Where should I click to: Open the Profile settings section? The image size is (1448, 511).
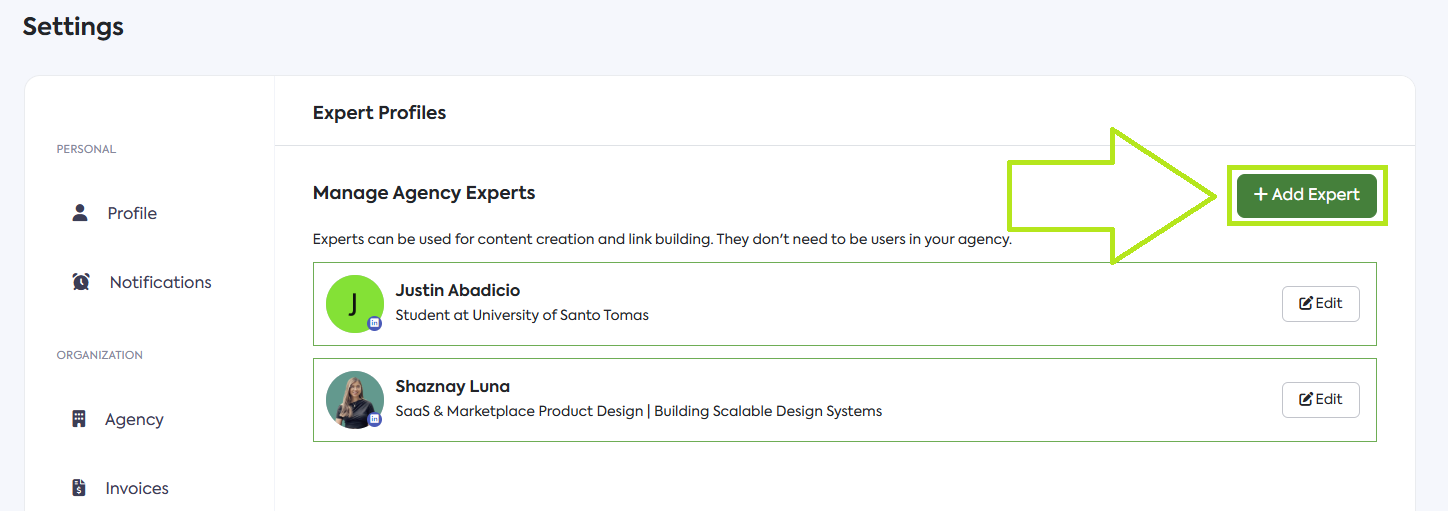pyautogui.click(x=132, y=213)
